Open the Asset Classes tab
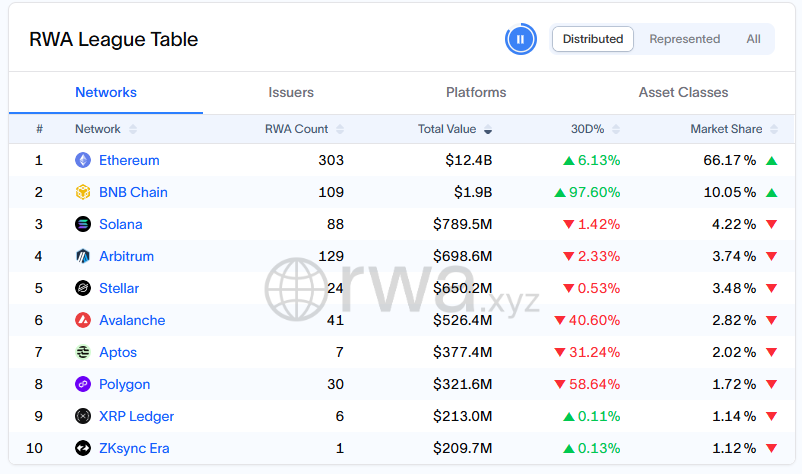 tap(683, 93)
